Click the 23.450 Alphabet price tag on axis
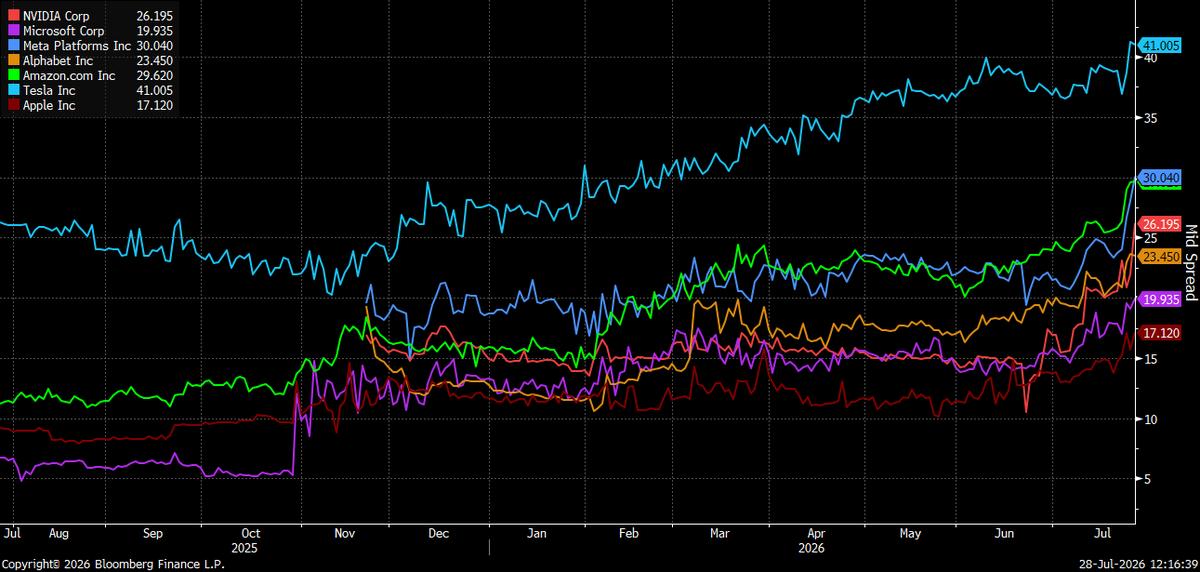1200x572 pixels. click(x=1161, y=257)
